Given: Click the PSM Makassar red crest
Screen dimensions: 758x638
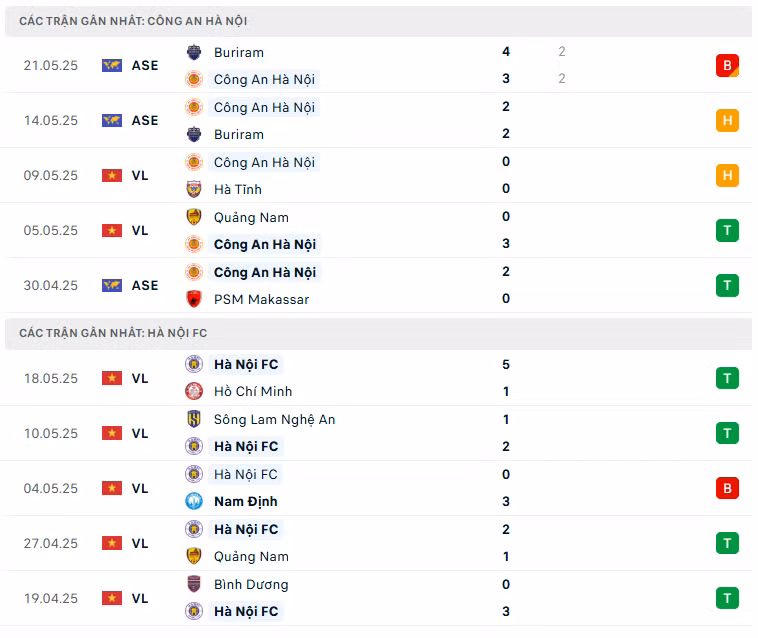Looking at the screenshot, I should [194, 299].
